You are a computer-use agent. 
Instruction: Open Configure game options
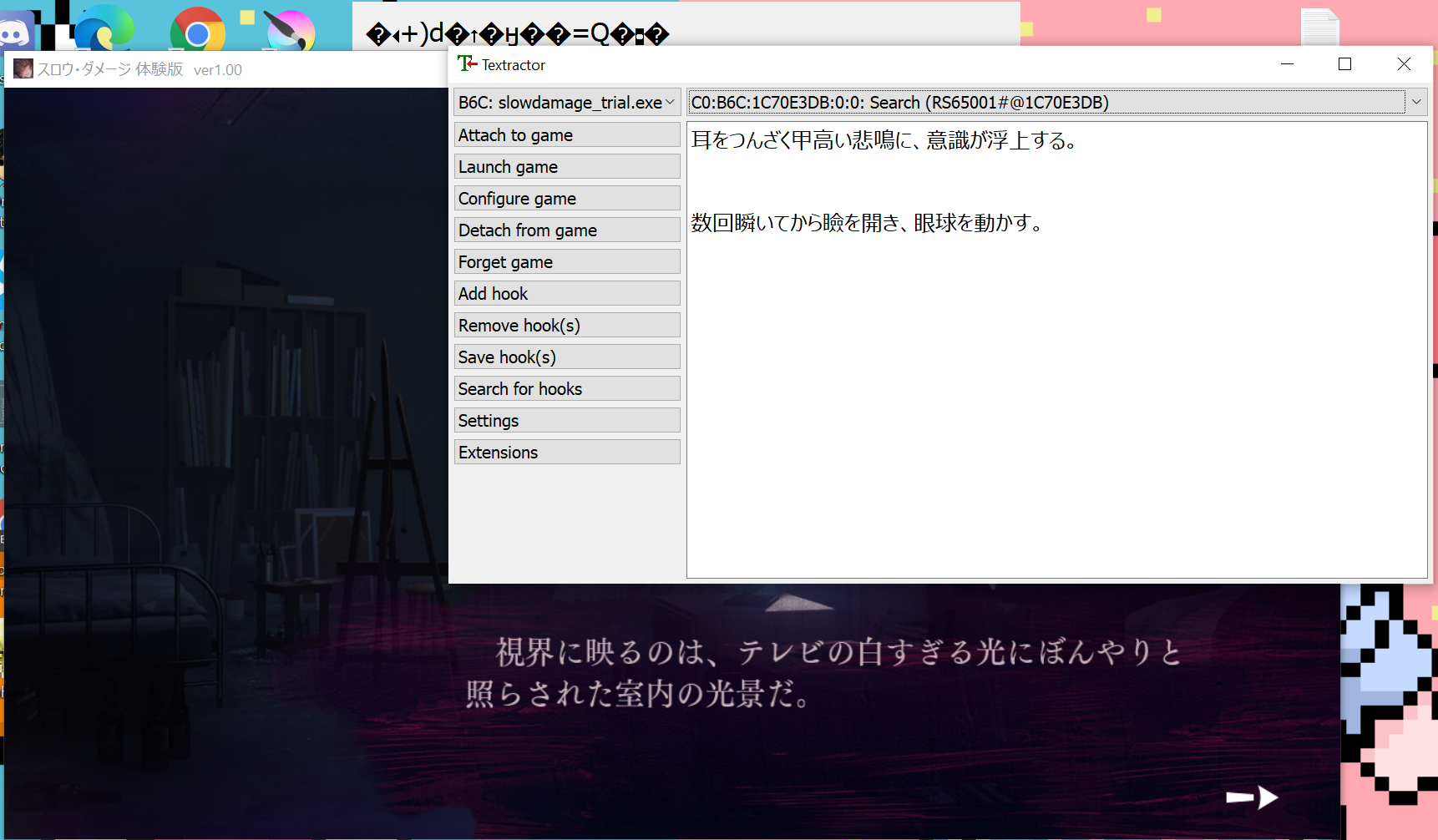point(567,198)
